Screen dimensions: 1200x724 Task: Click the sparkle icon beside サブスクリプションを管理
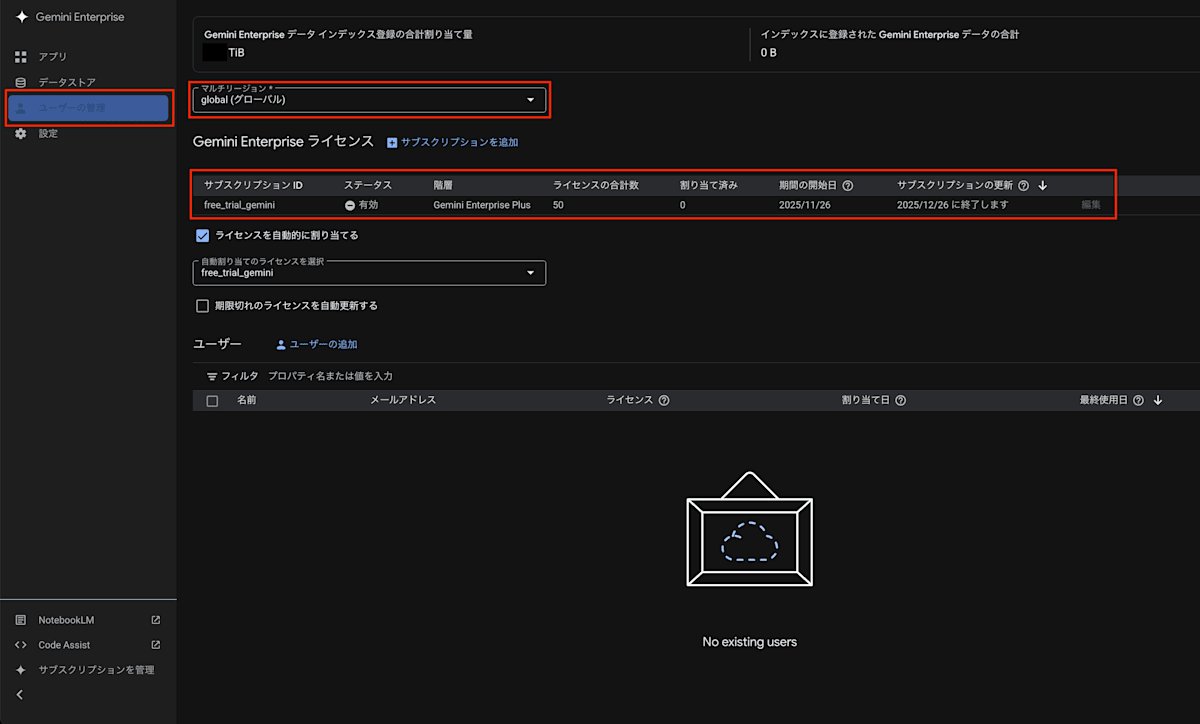21,670
